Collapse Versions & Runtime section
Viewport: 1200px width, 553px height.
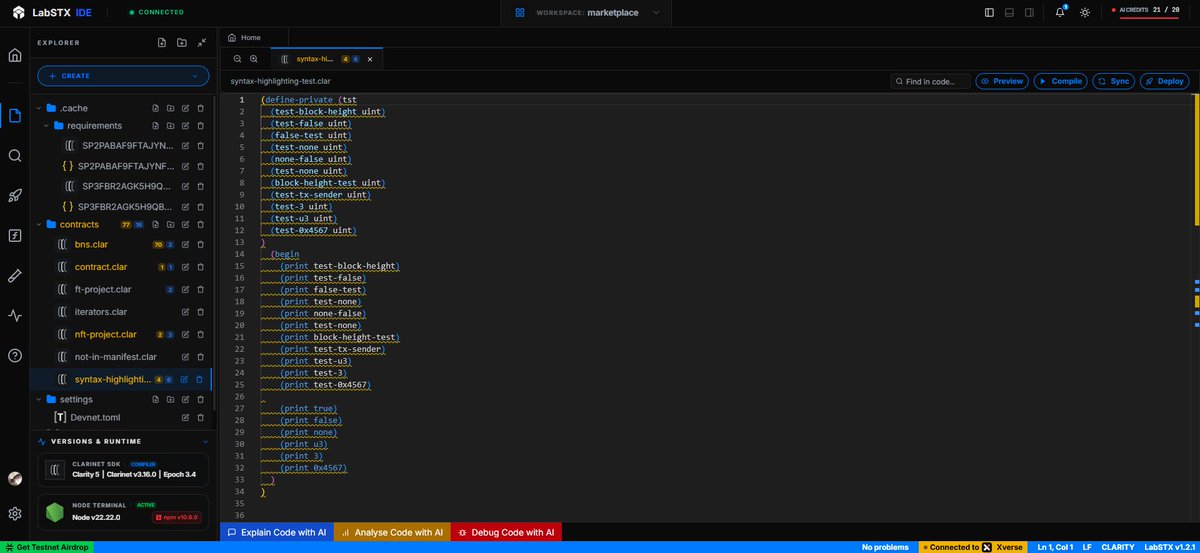coord(205,441)
